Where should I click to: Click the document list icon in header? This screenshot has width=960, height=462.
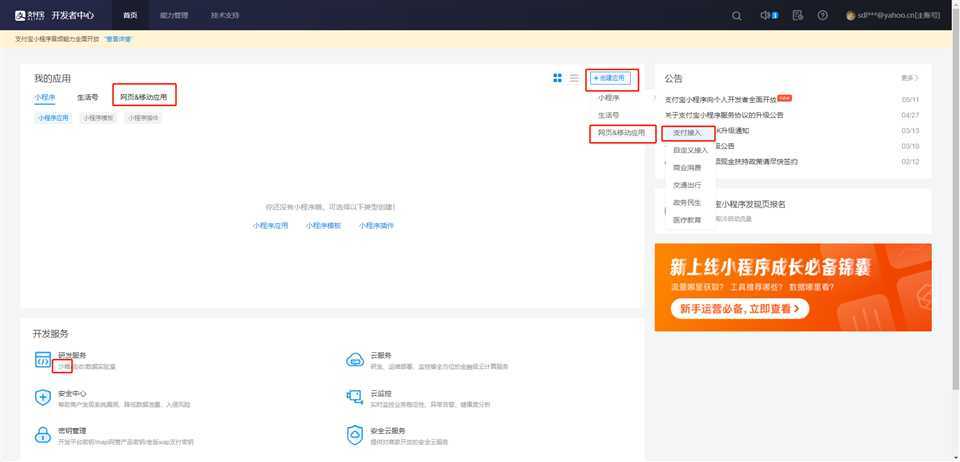coord(797,15)
